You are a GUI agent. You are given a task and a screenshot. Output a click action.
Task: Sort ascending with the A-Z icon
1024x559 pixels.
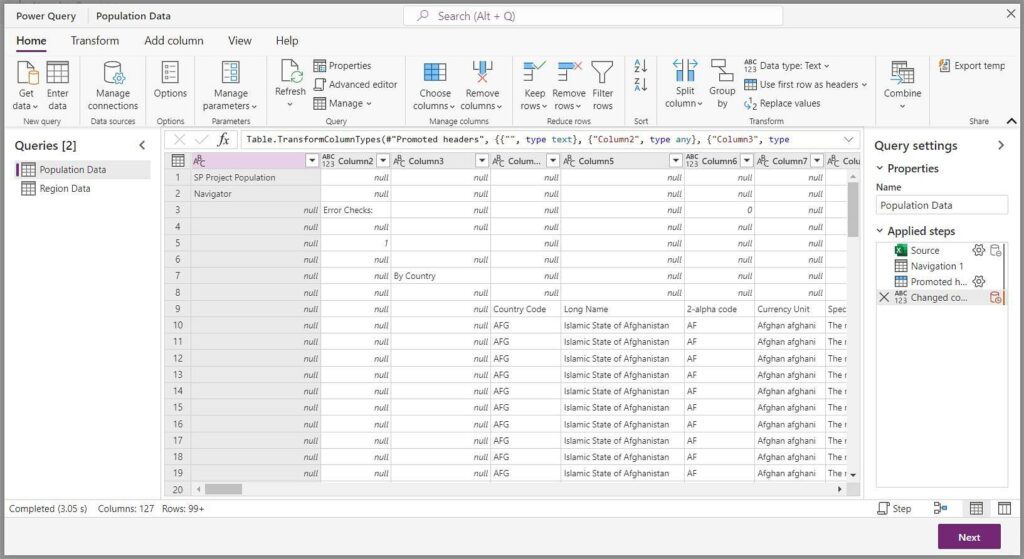[x=641, y=66]
